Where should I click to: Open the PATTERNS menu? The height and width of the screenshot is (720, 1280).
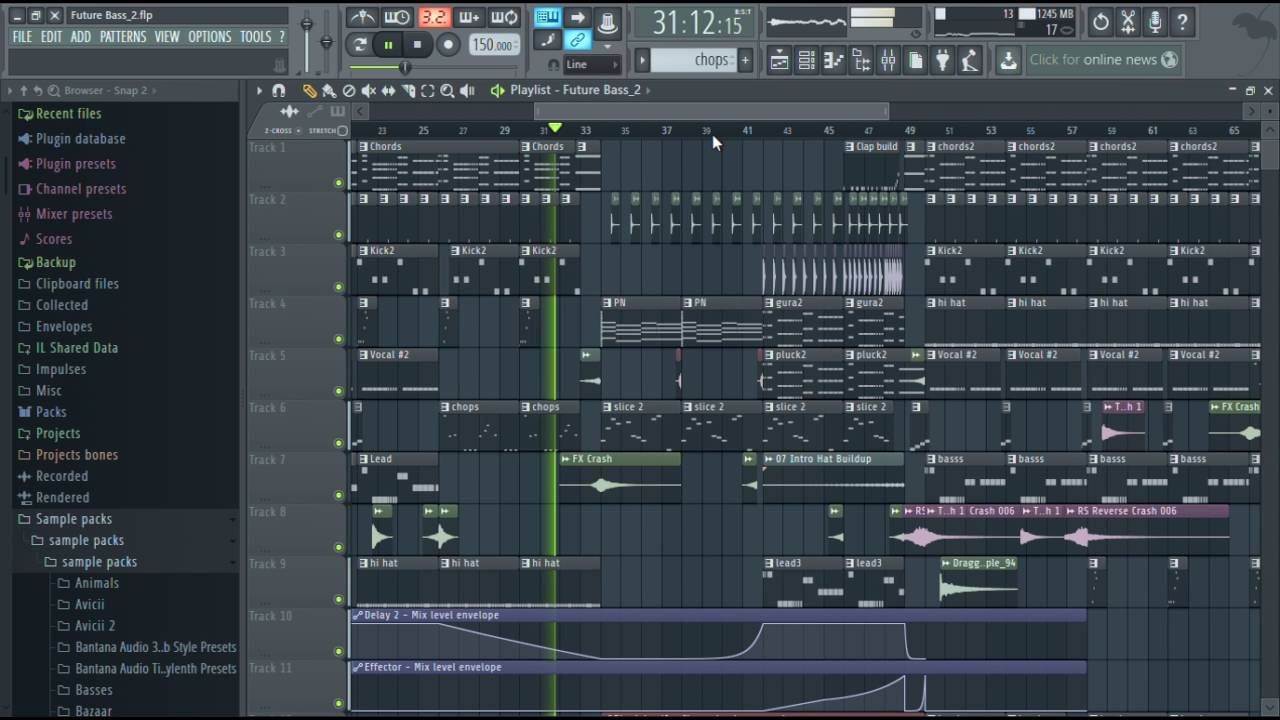(123, 37)
